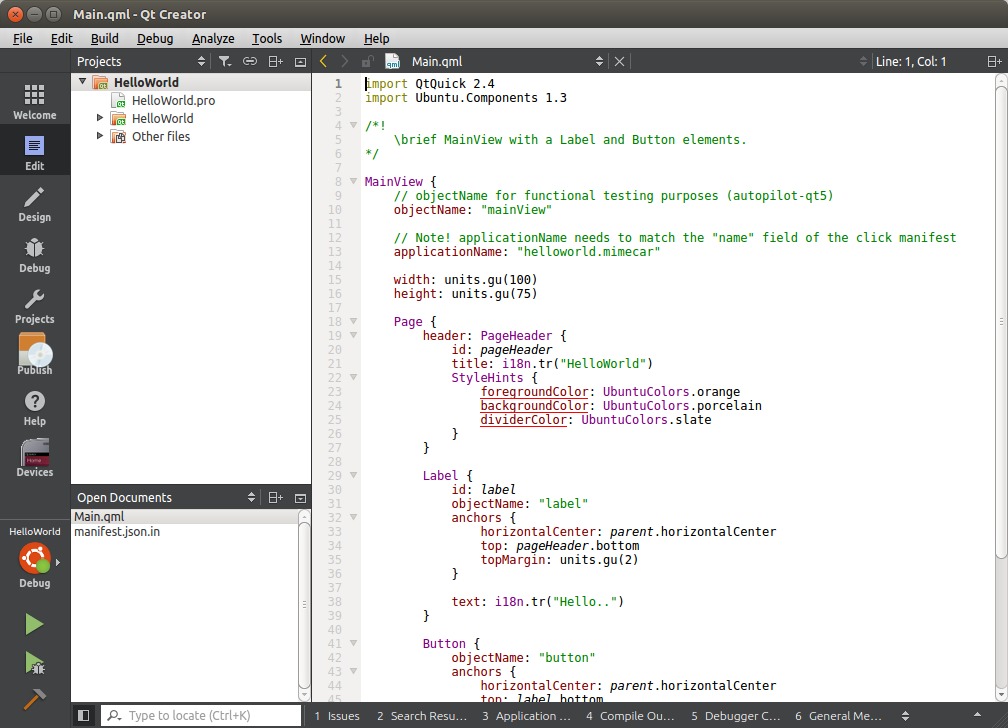Go back in editor navigation history
Image resolution: width=1008 pixels, height=728 pixels.
pos(323,61)
